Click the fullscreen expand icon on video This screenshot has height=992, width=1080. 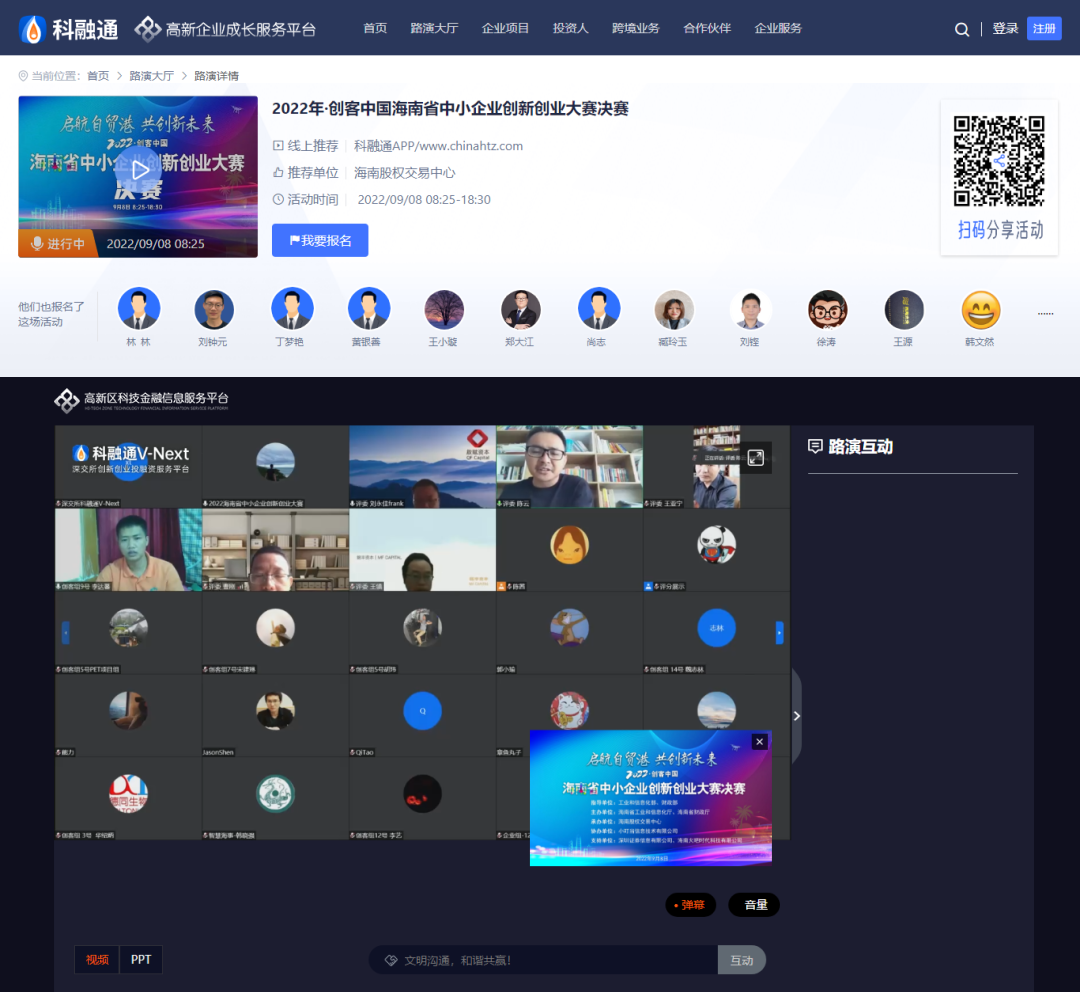pyautogui.click(x=756, y=457)
